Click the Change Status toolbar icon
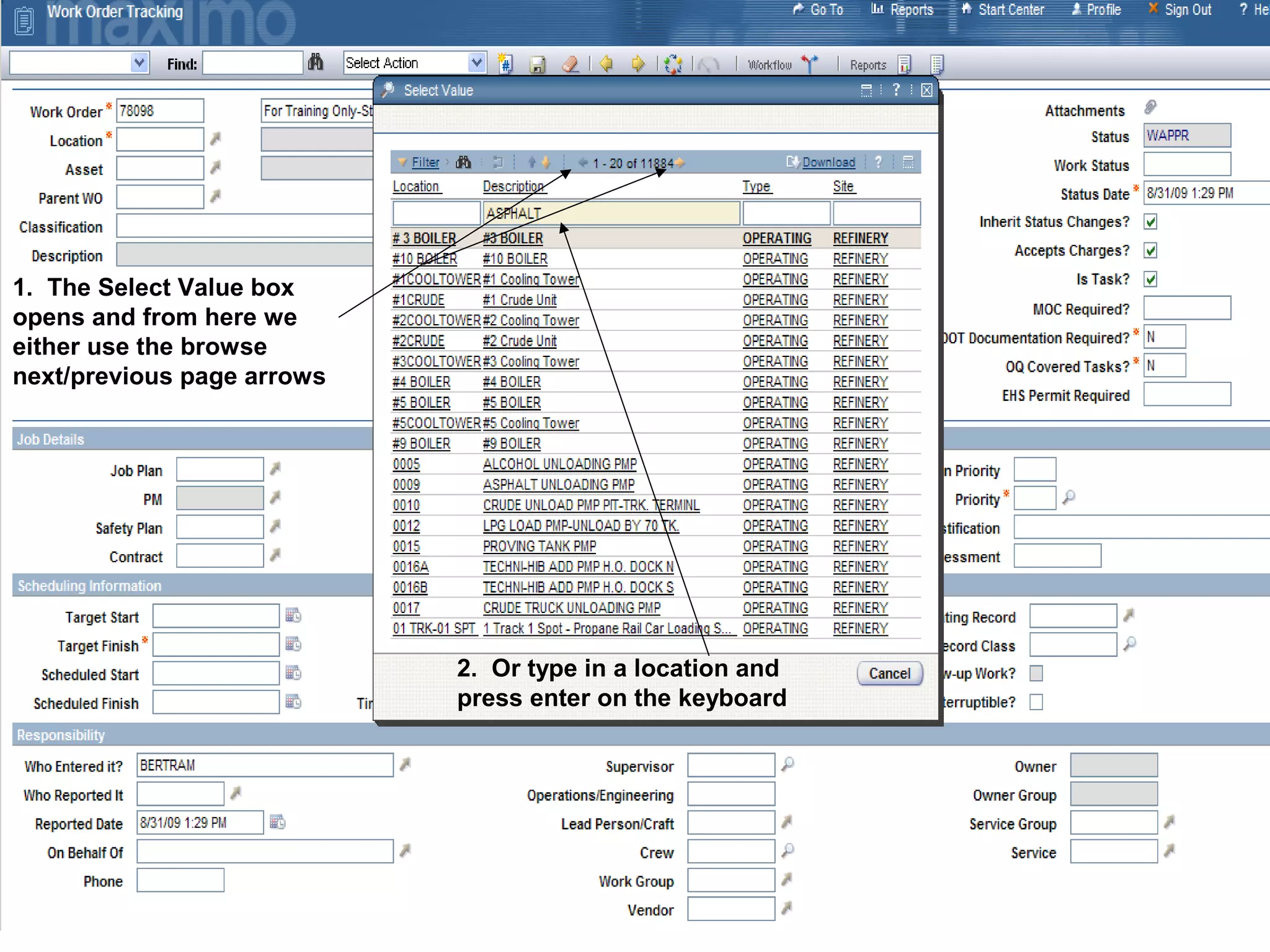 (x=673, y=64)
